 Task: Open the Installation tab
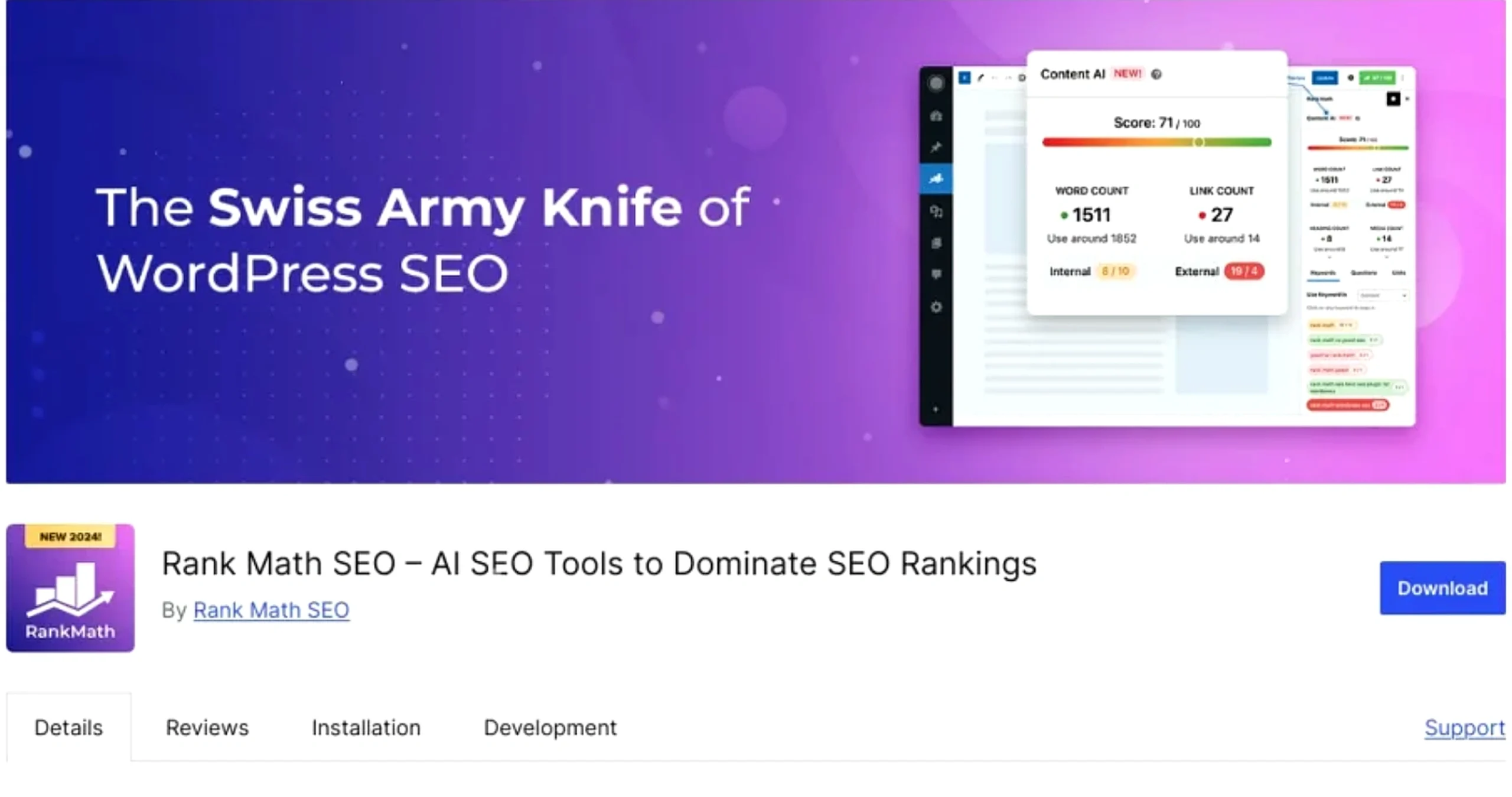pos(366,727)
